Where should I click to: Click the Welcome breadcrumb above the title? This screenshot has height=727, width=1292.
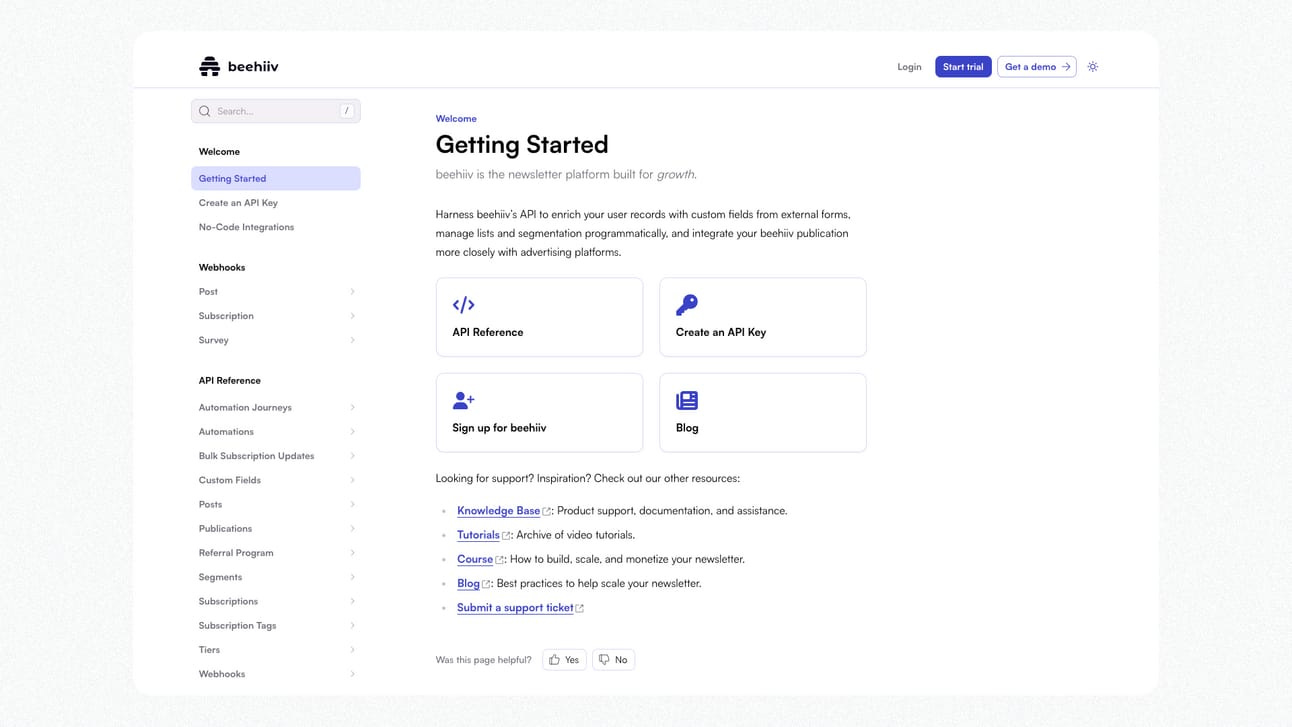[x=456, y=119]
